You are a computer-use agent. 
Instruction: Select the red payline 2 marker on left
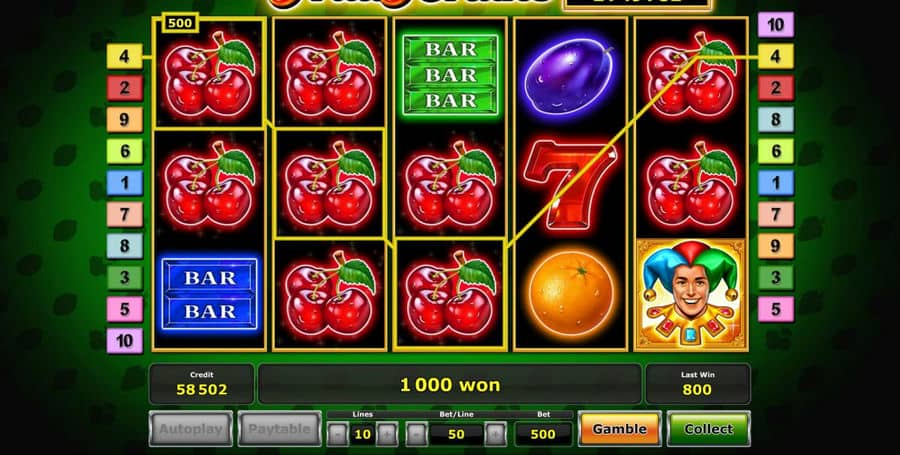click(125, 88)
